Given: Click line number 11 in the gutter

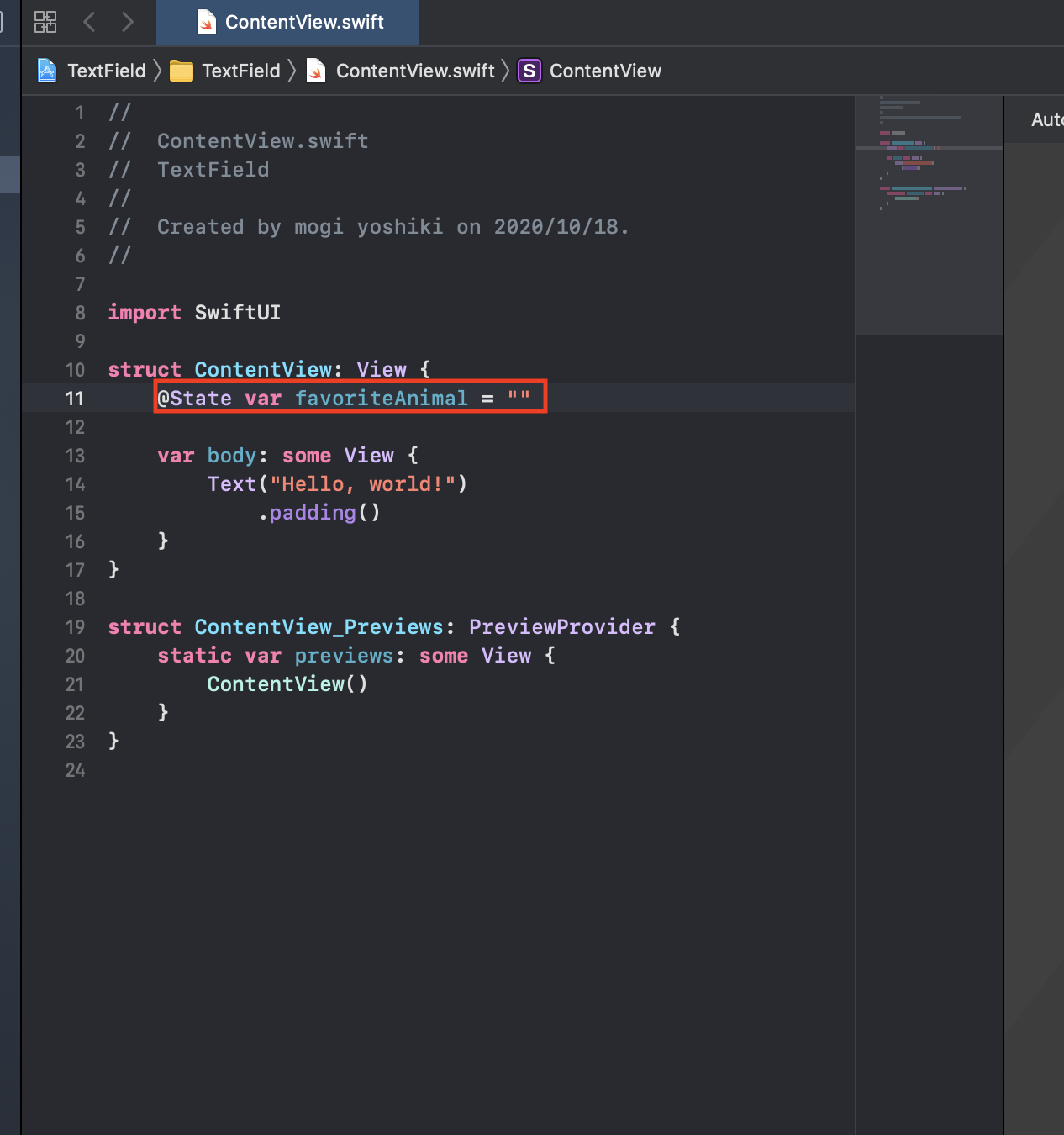Looking at the screenshot, I should pyautogui.click(x=75, y=399).
